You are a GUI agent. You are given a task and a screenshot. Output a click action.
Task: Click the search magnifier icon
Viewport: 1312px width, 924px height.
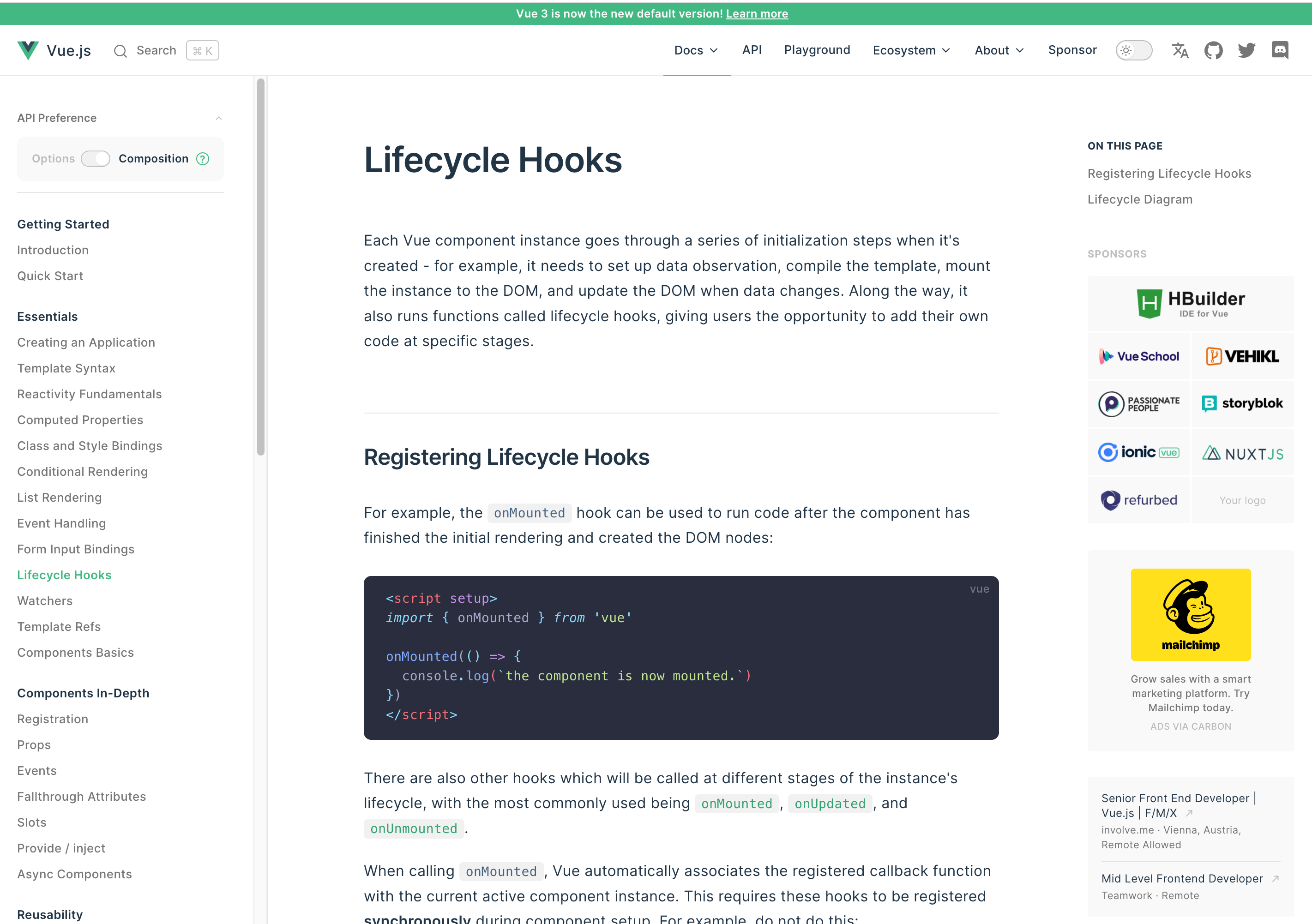[120, 50]
